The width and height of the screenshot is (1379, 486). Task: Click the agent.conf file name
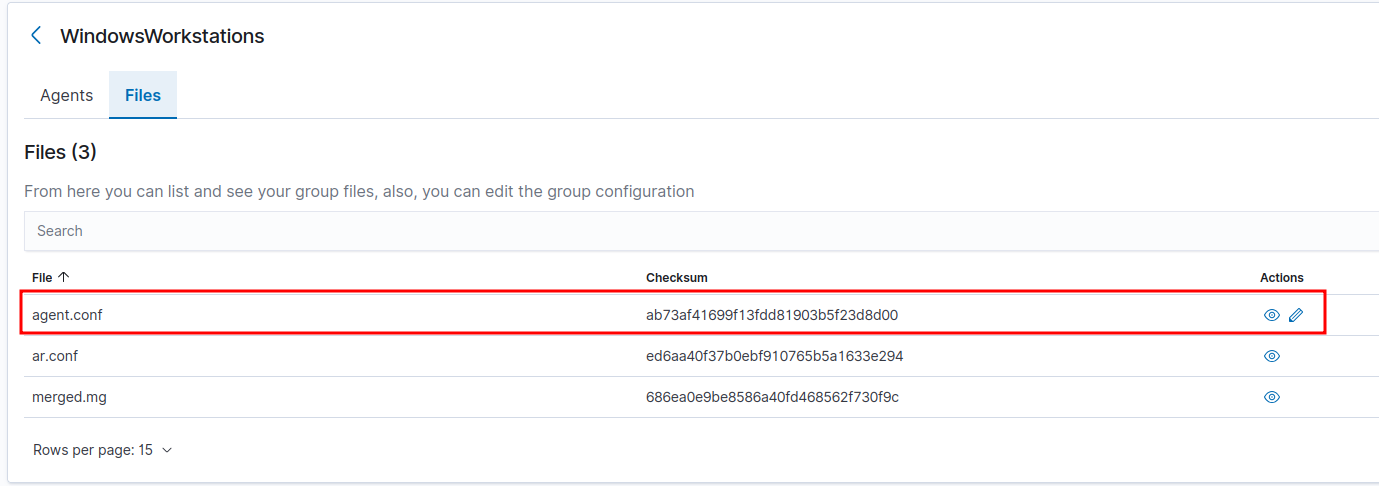pos(67,315)
